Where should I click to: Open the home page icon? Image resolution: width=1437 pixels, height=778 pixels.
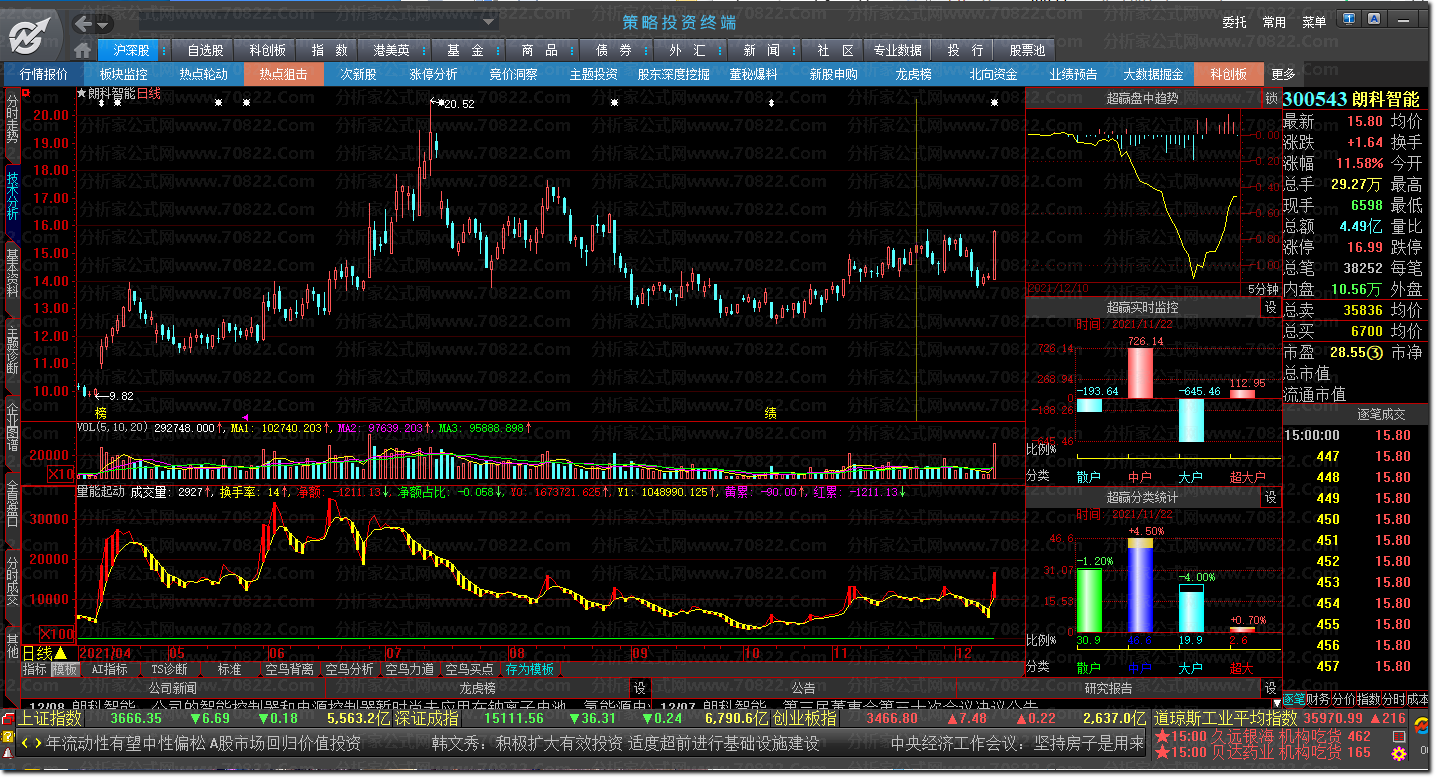(x=82, y=50)
